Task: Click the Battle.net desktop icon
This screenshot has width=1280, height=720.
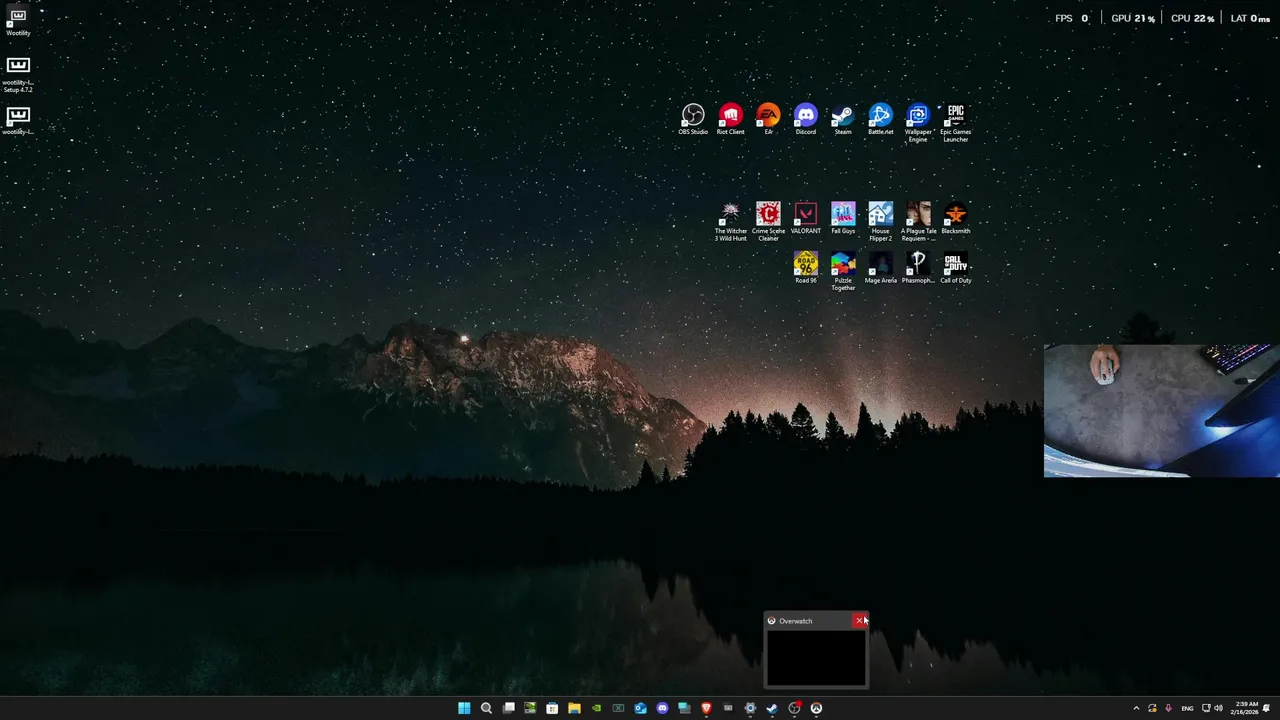Action: [x=880, y=120]
